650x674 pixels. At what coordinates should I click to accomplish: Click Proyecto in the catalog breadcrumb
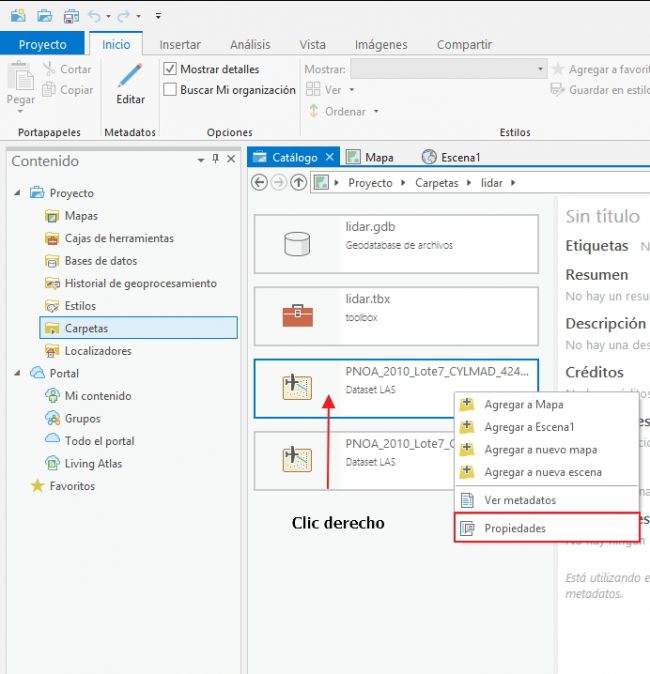point(370,183)
